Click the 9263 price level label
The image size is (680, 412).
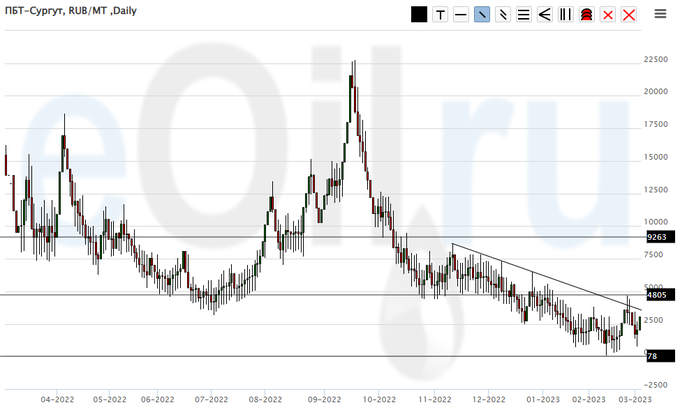coord(657,237)
